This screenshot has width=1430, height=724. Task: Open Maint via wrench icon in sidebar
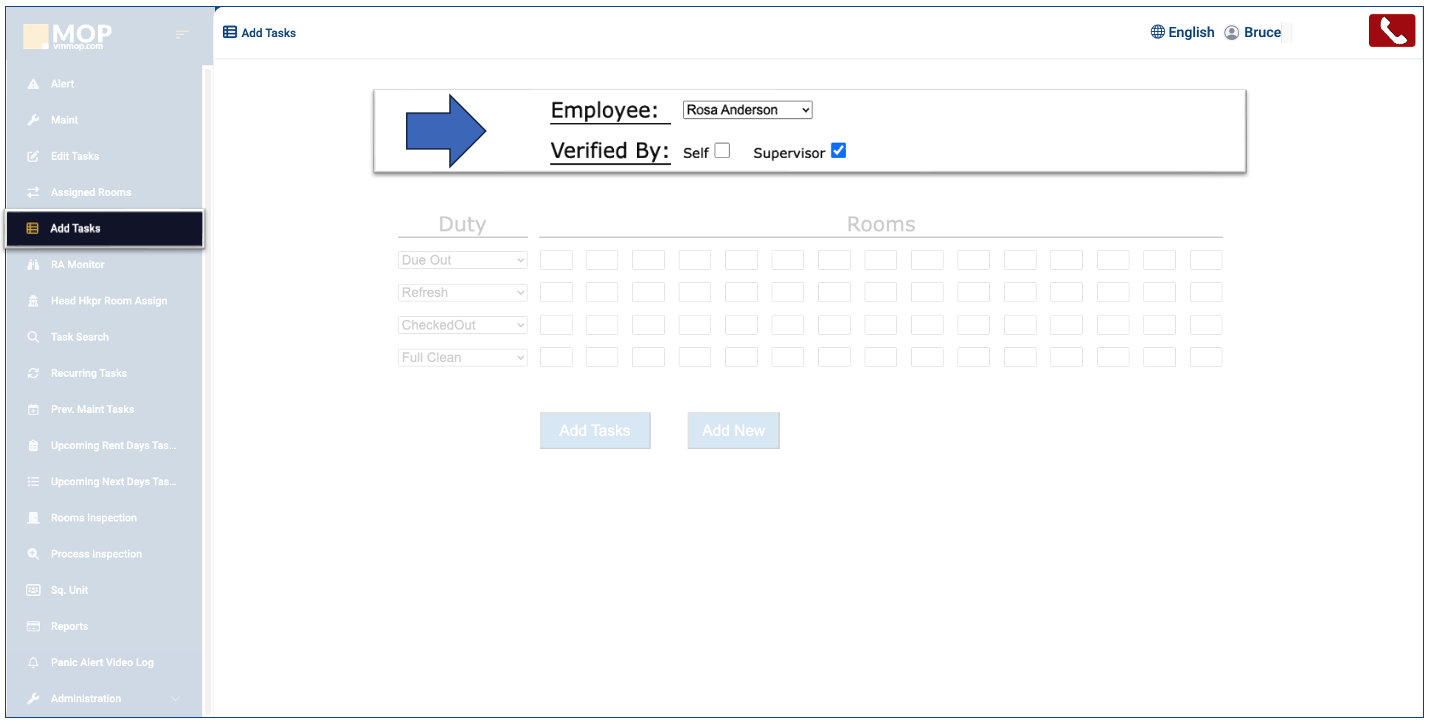[x=33, y=120]
